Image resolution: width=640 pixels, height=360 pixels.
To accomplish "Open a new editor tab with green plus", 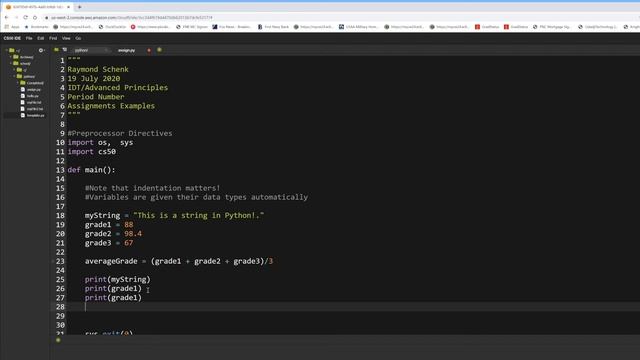I will point(159,50).
